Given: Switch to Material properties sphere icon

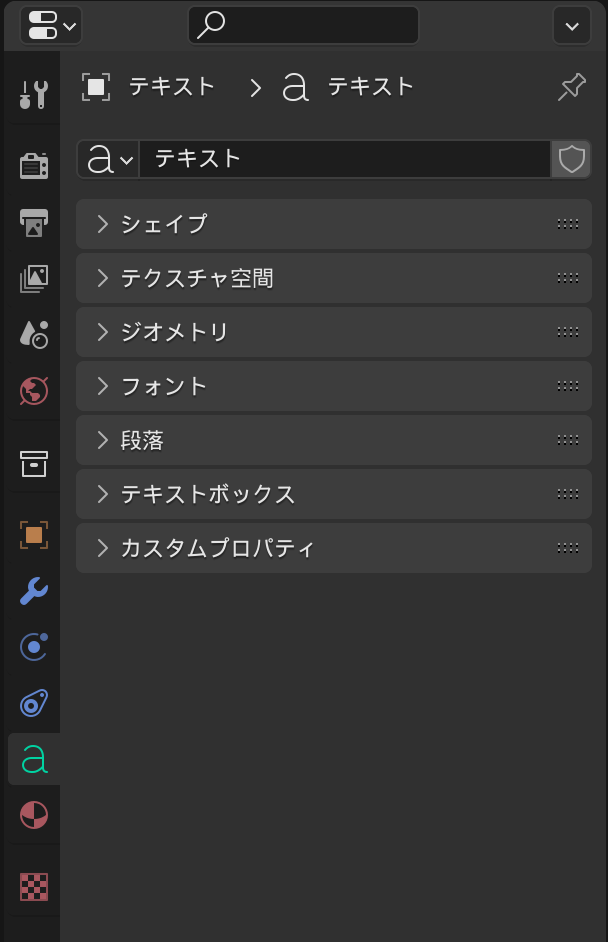Looking at the screenshot, I should coord(33,815).
